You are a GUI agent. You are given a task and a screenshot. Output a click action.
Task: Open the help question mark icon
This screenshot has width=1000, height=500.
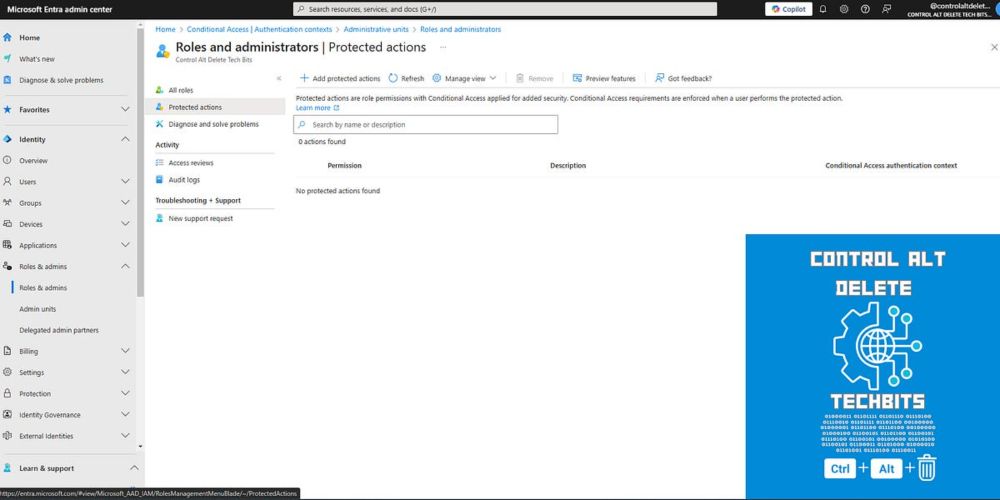pos(865,9)
